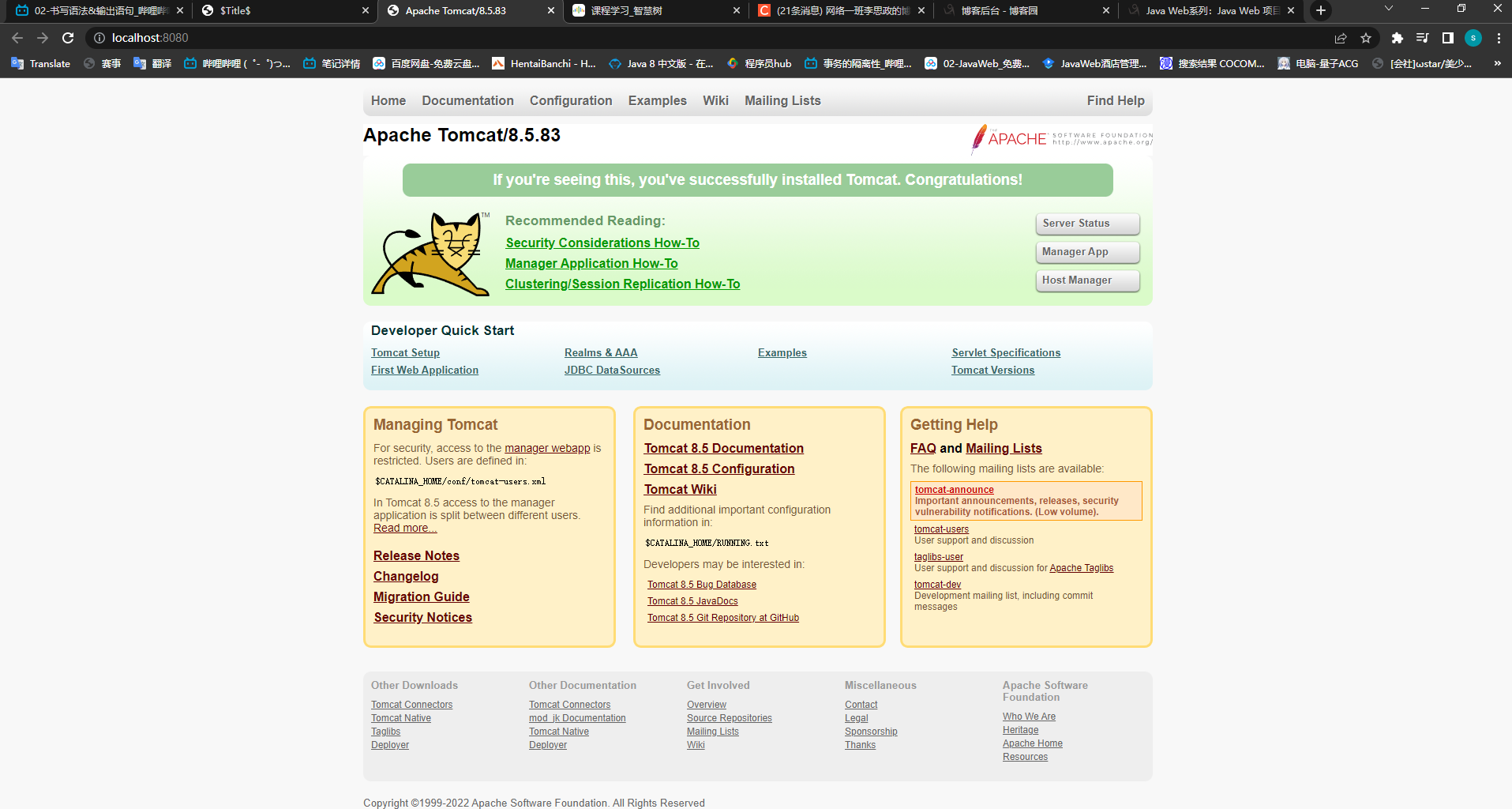Click the Server Status button

click(x=1087, y=224)
